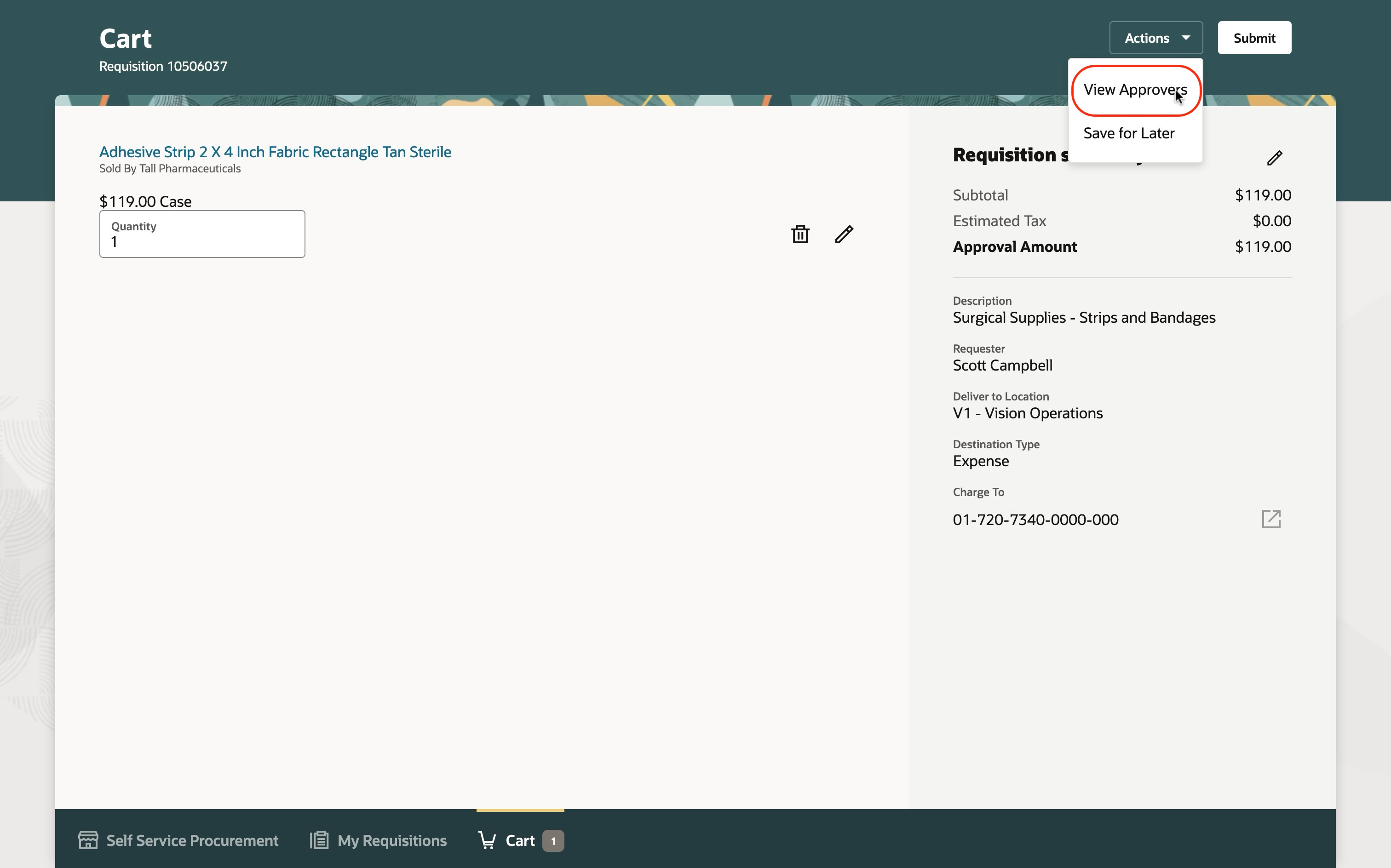
Task: Click the Charge To account number
Action: tap(1035, 520)
